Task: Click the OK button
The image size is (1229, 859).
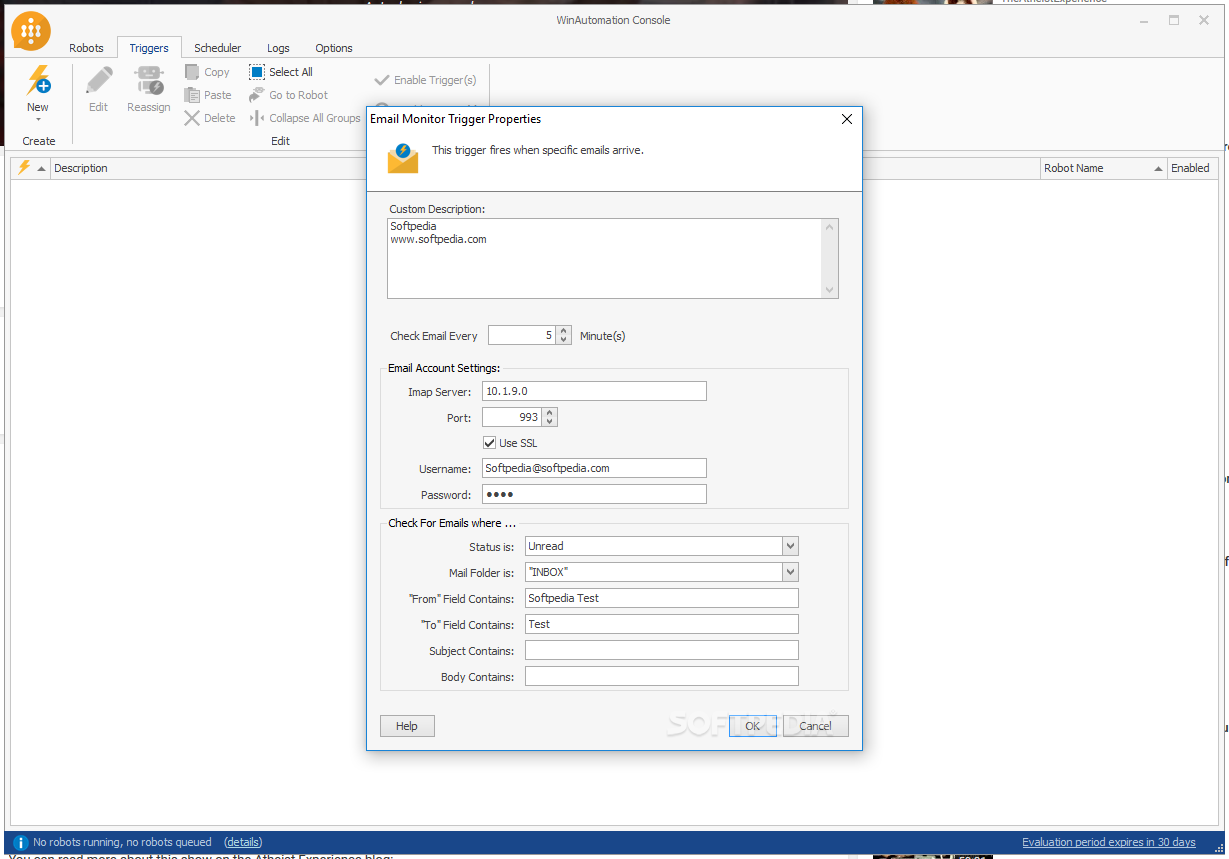Action: (752, 726)
